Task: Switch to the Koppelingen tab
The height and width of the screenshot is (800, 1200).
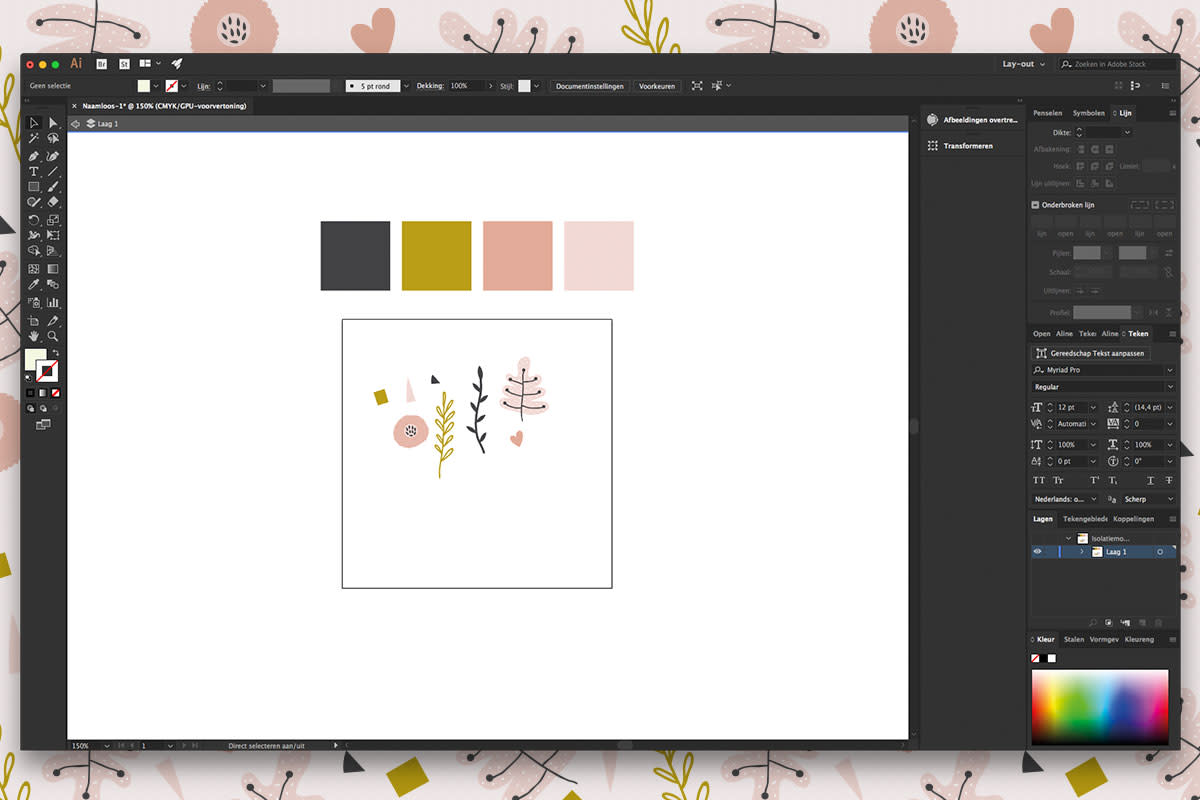Action: coord(1134,519)
